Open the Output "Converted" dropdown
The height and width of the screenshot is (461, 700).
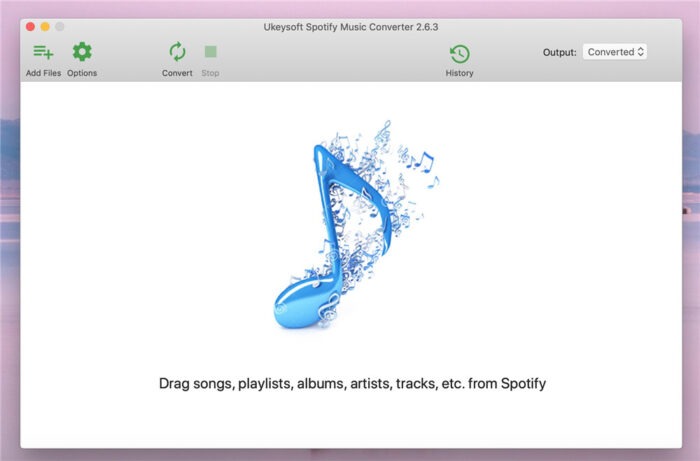tap(614, 52)
